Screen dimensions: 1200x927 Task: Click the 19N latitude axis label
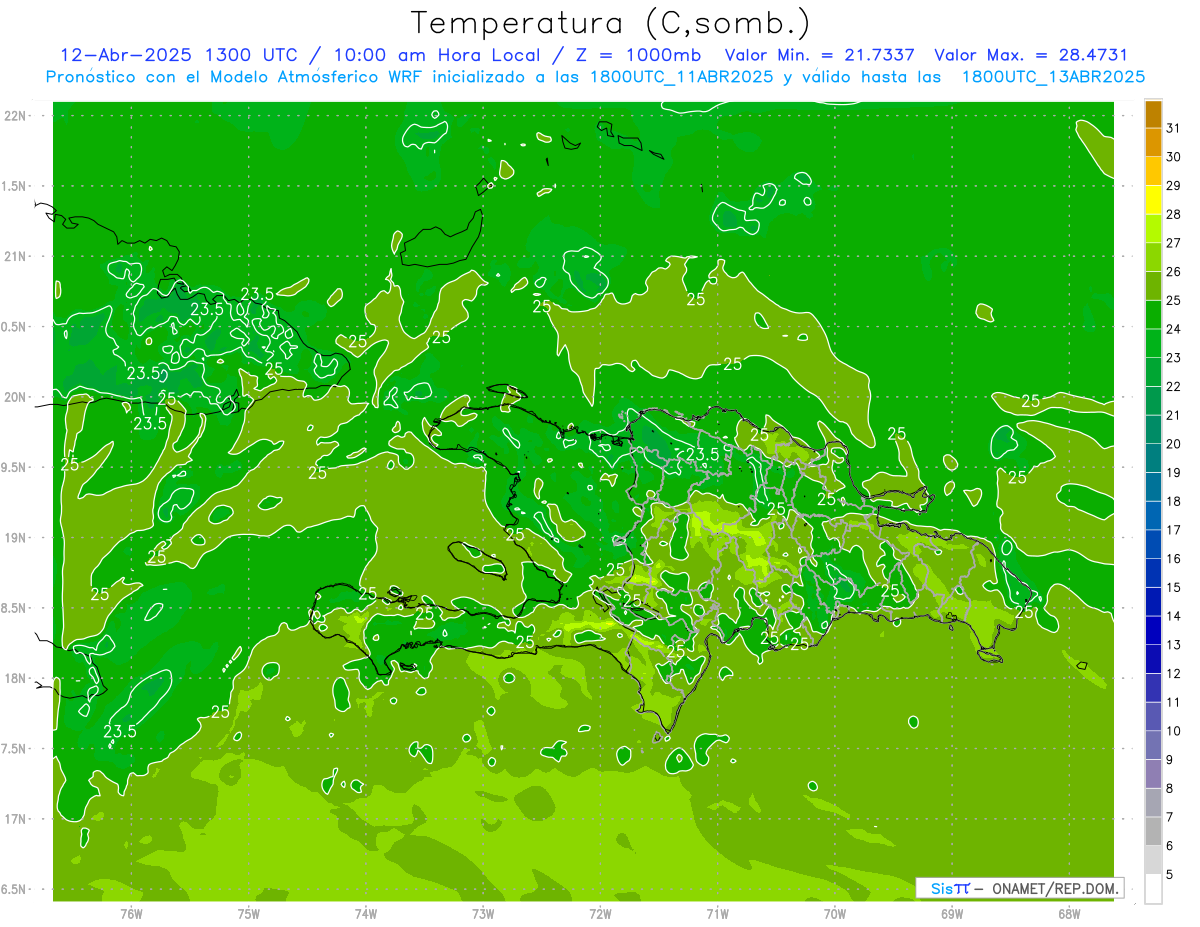tap(16, 538)
